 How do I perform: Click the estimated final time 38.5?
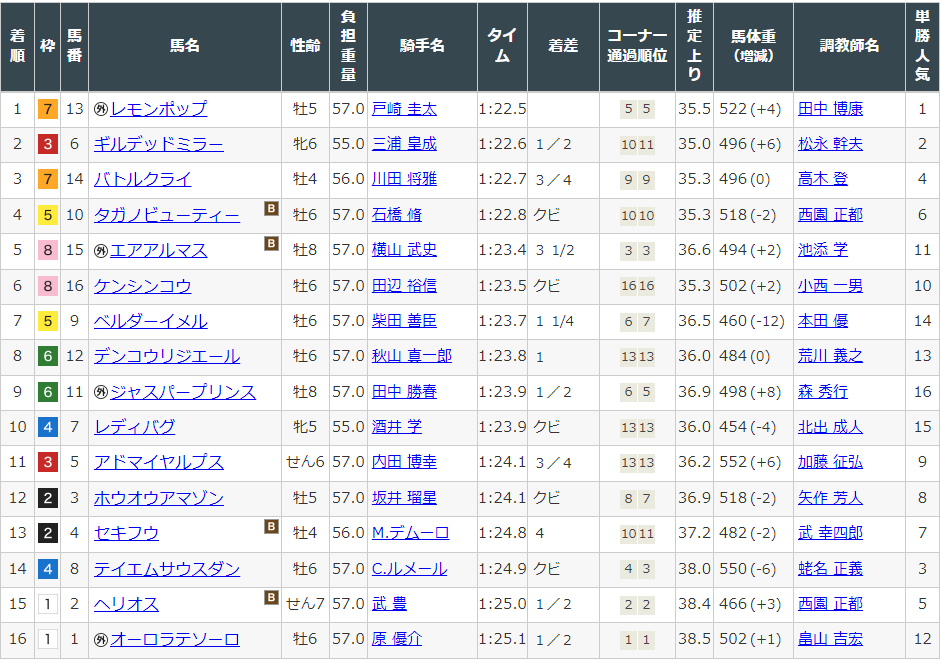click(x=694, y=640)
